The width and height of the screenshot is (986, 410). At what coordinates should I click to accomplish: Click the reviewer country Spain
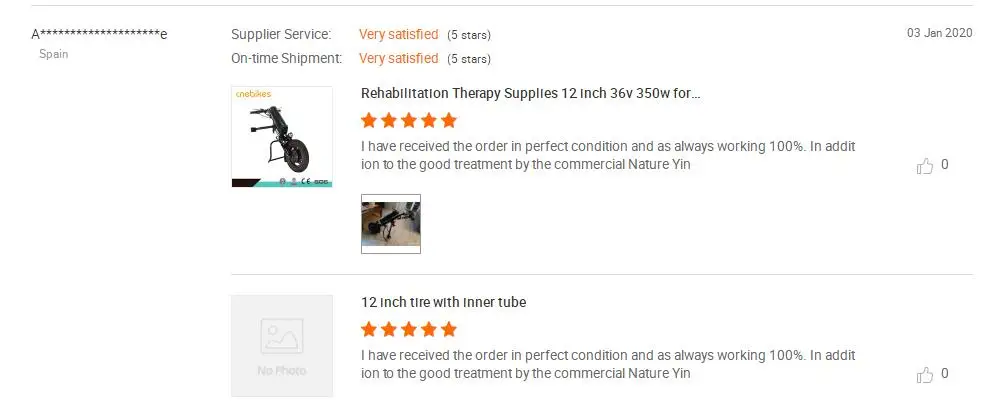tap(54, 54)
